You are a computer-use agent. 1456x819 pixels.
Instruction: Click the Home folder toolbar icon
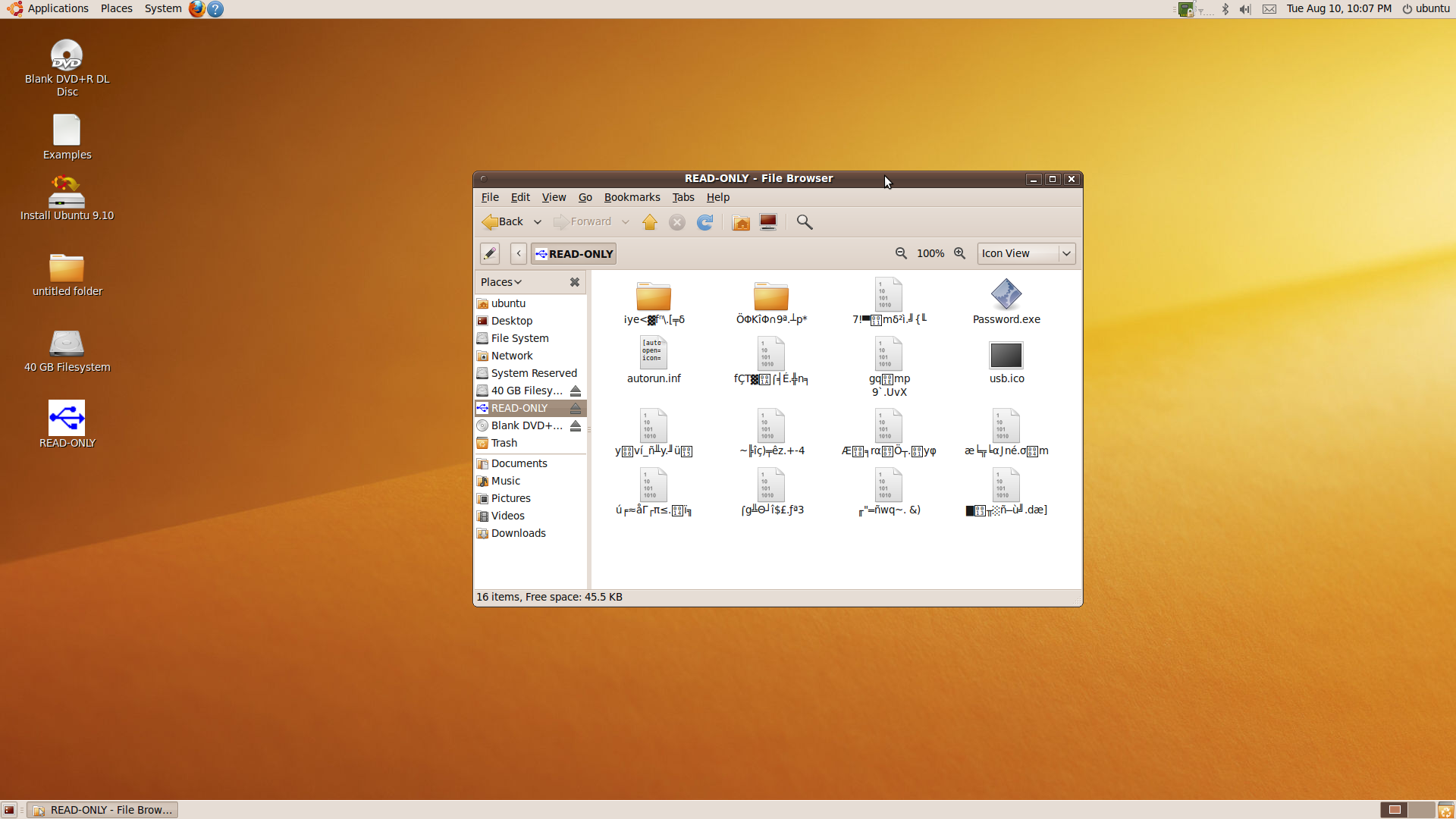(x=741, y=222)
